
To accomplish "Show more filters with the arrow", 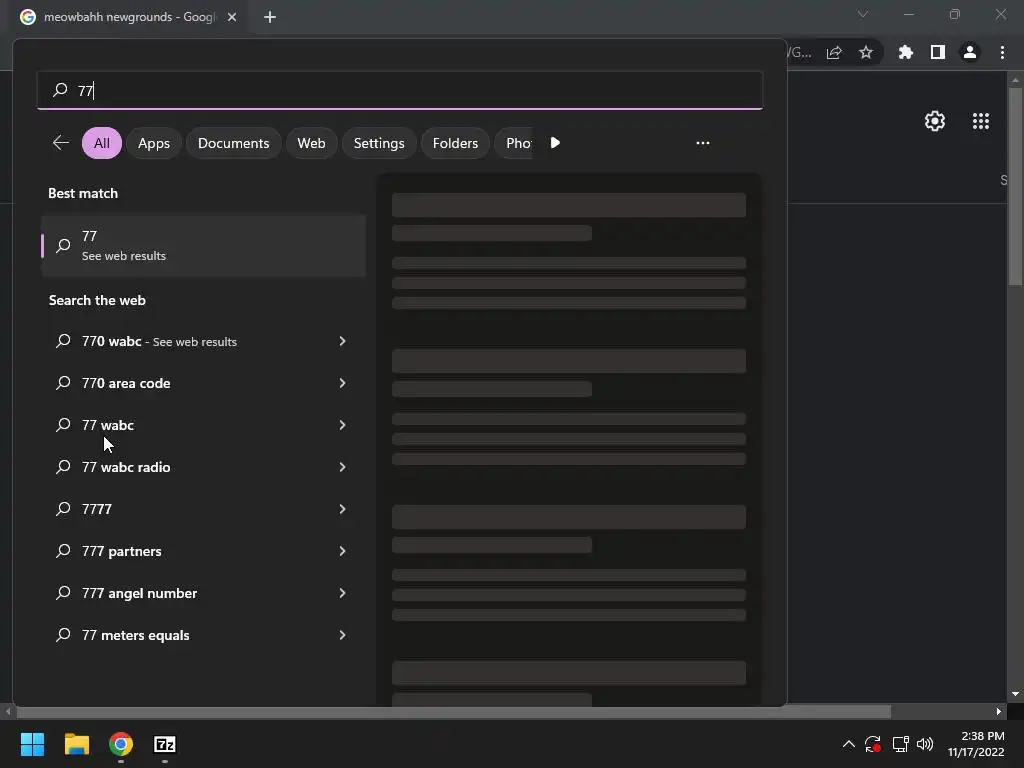I will (554, 142).
